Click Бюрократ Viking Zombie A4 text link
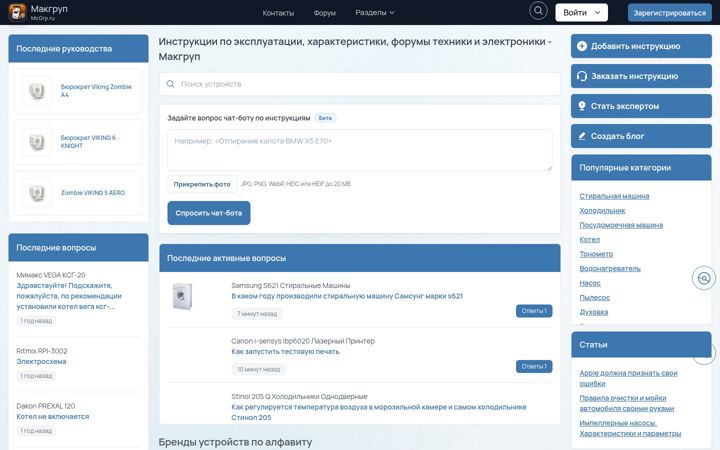 click(x=96, y=91)
